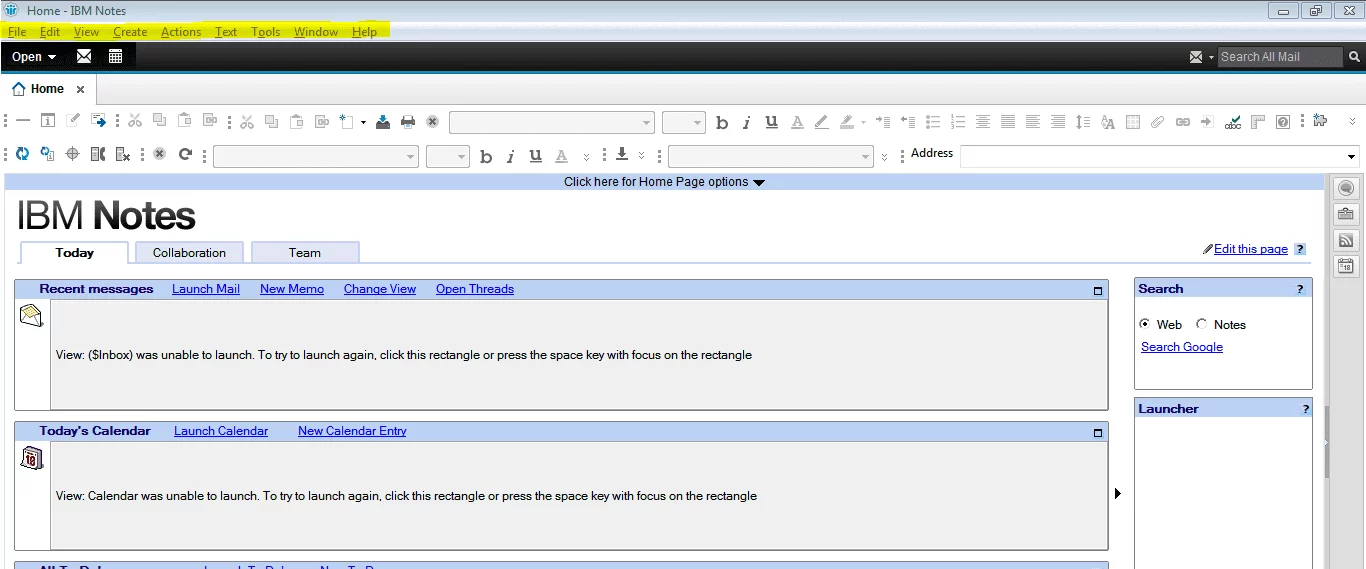The width and height of the screenshot is (1366, 569).
Task: Select the Web radio button
Action: [x=1145, y=324]
